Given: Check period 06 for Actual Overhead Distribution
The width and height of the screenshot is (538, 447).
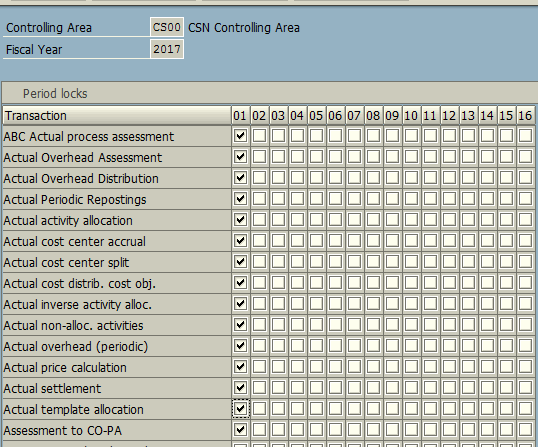Looking at the screenshot, I should (x=335, y=178).
